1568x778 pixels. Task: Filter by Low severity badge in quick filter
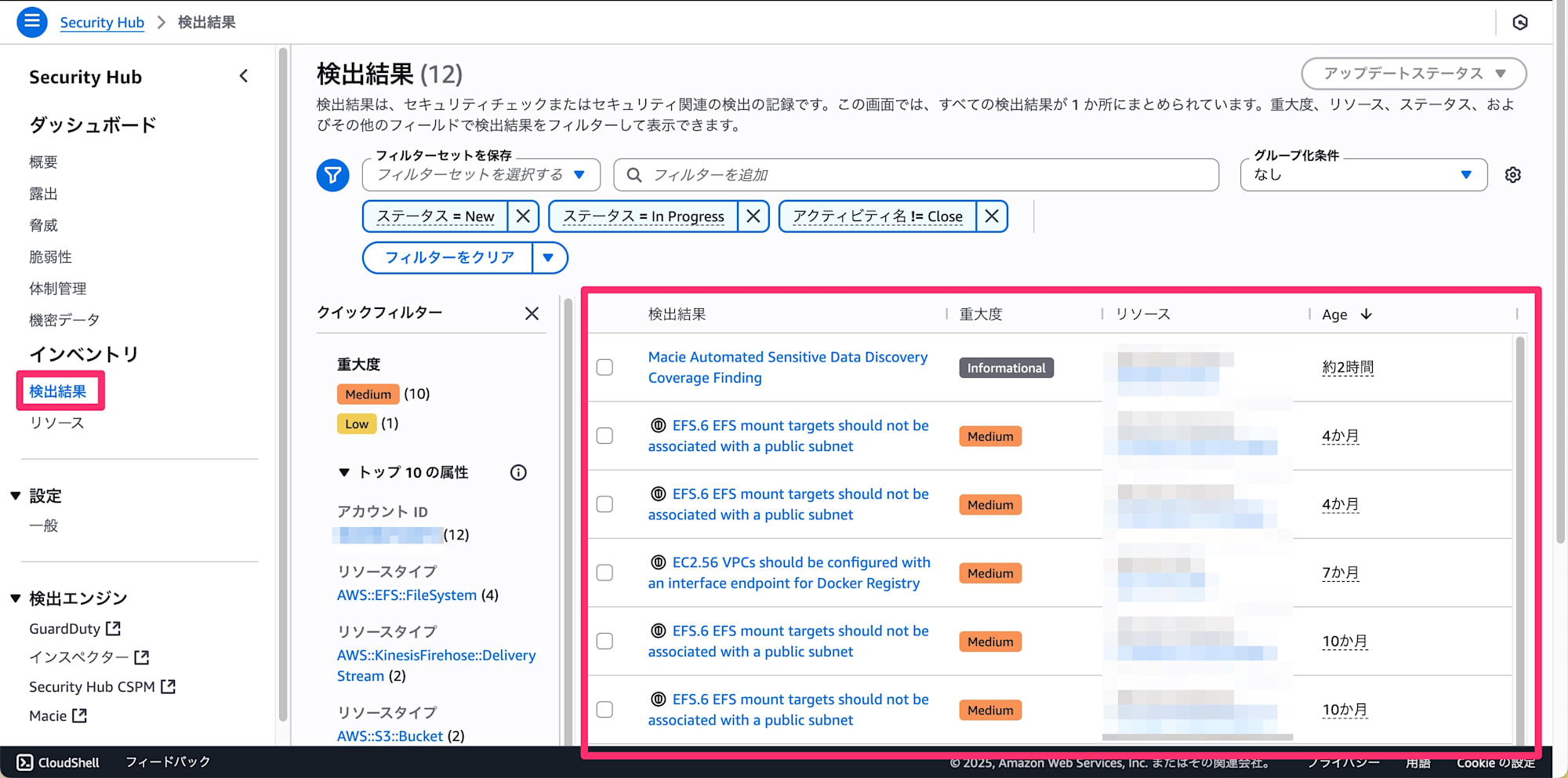pyautogui.click(x=357, y=424)
